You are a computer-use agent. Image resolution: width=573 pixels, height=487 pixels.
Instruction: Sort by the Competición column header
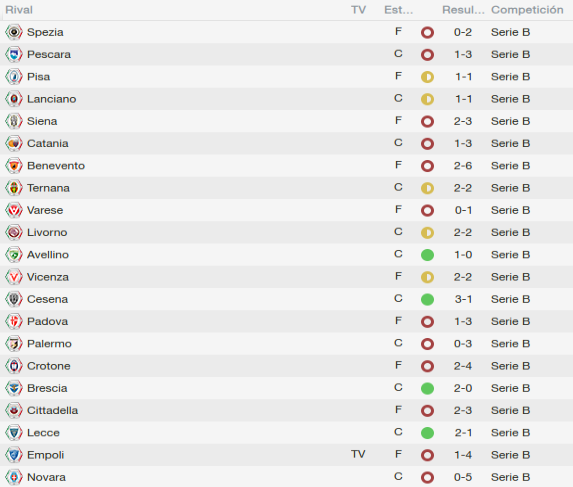click(x=527, y=10)
